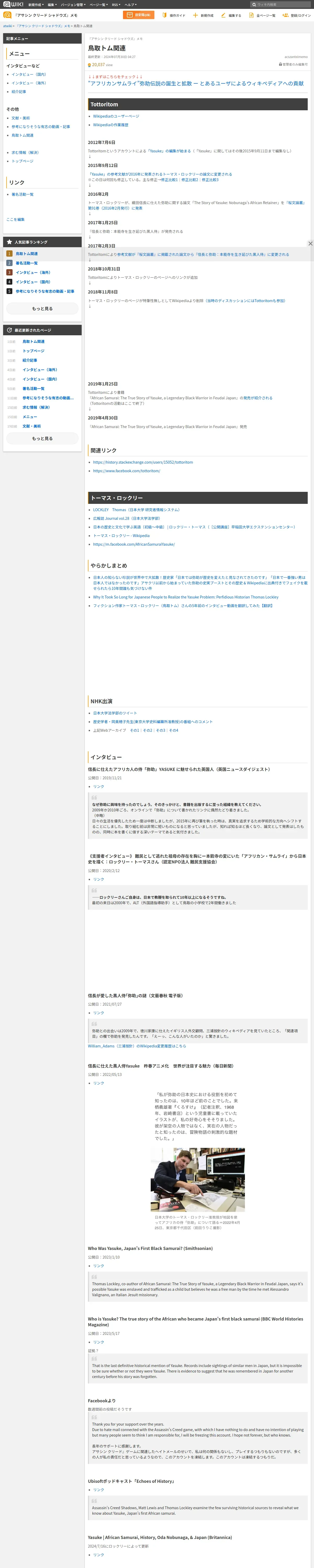Open Wikipediaのユーザーページ link
The height and width of the screenshot is (1568, 314).
(116, 116)
